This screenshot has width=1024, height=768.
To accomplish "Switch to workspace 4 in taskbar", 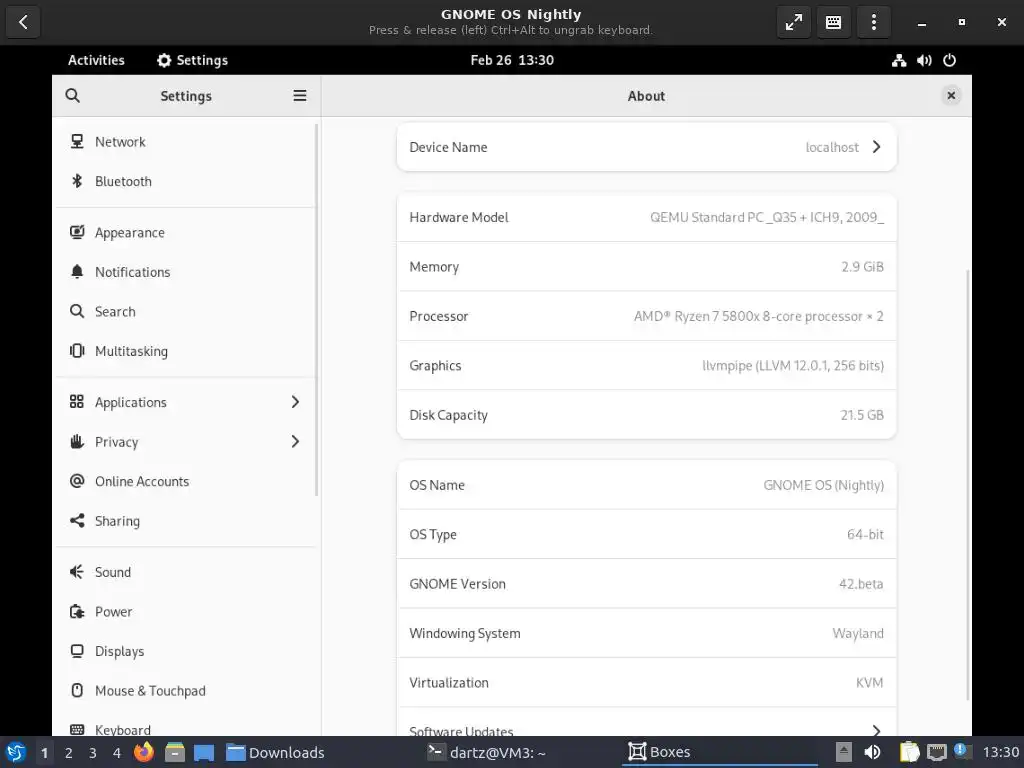I will pyautogui.click(x=117, y=753).
